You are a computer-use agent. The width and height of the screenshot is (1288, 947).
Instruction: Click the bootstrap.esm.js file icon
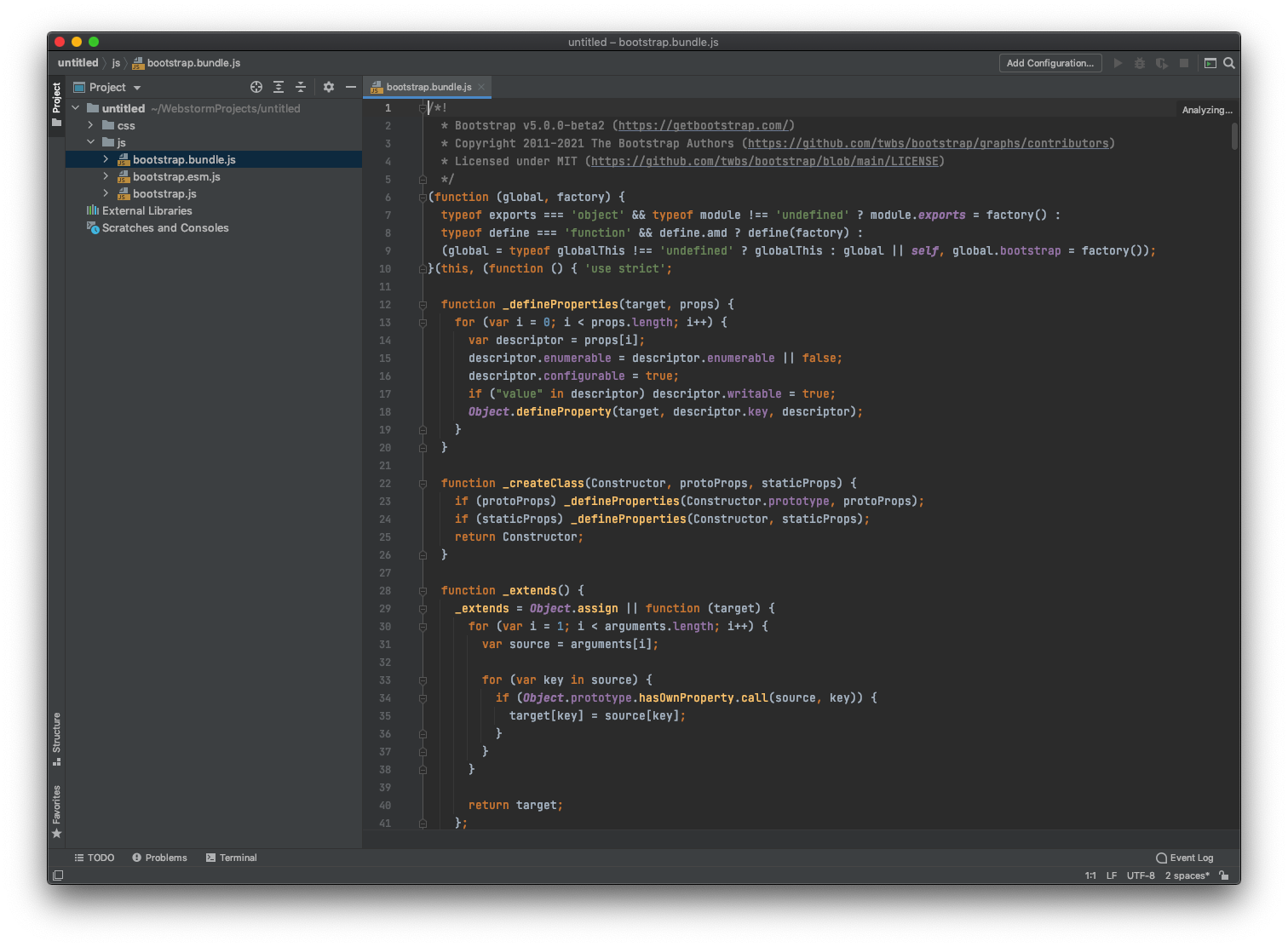coord(124,176)
